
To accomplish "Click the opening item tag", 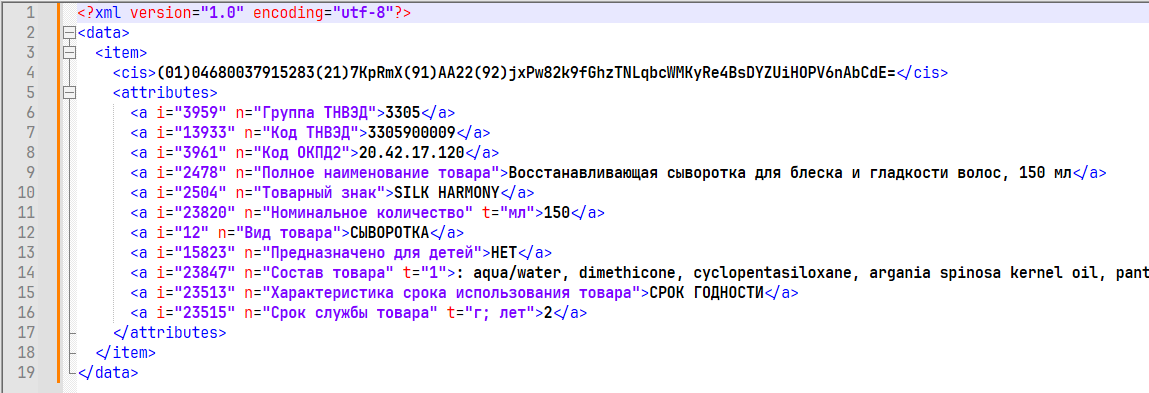I will 122,53.
